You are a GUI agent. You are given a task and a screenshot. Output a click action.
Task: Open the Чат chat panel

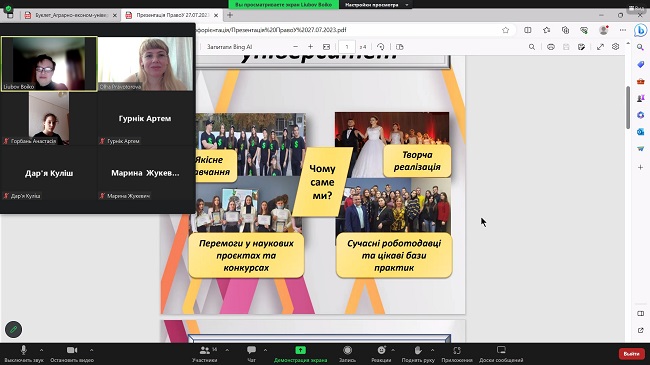point(251,354)
